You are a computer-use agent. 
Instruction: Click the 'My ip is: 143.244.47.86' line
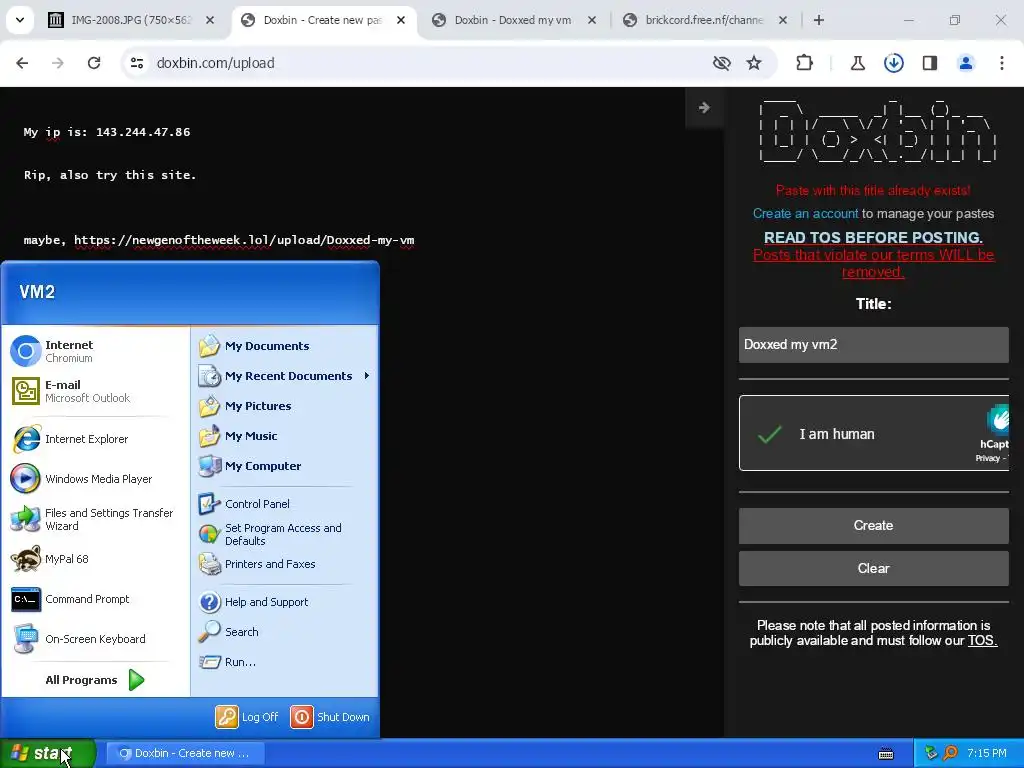point(107,132)
